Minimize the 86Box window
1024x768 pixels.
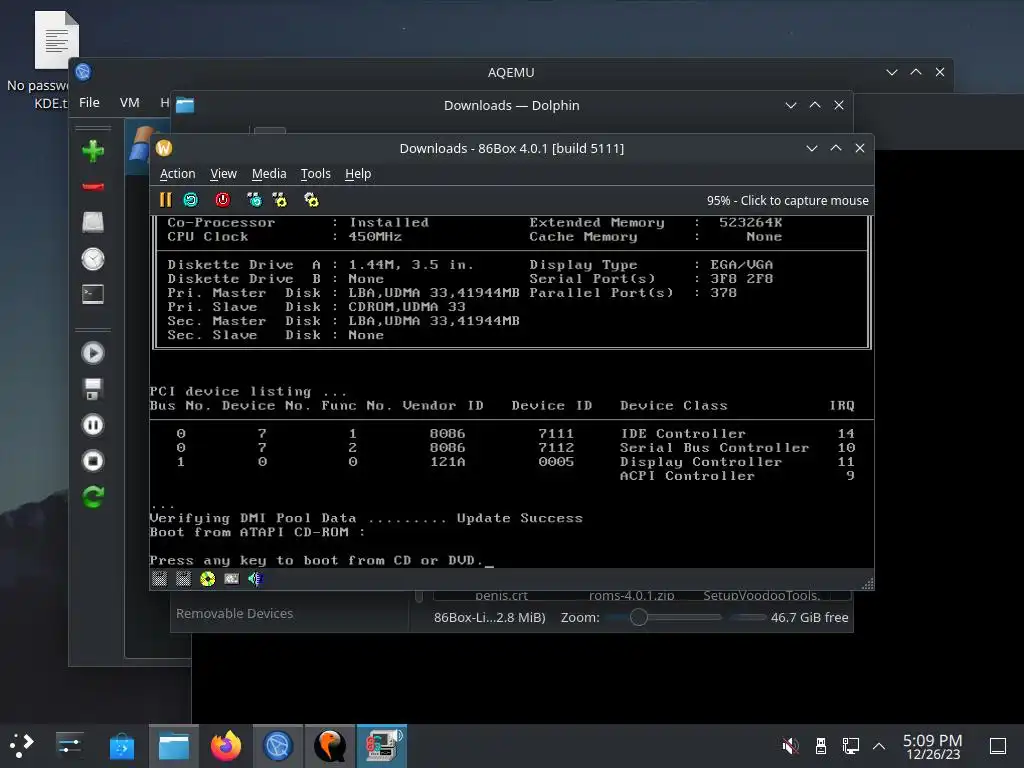[x=812, y=148]
